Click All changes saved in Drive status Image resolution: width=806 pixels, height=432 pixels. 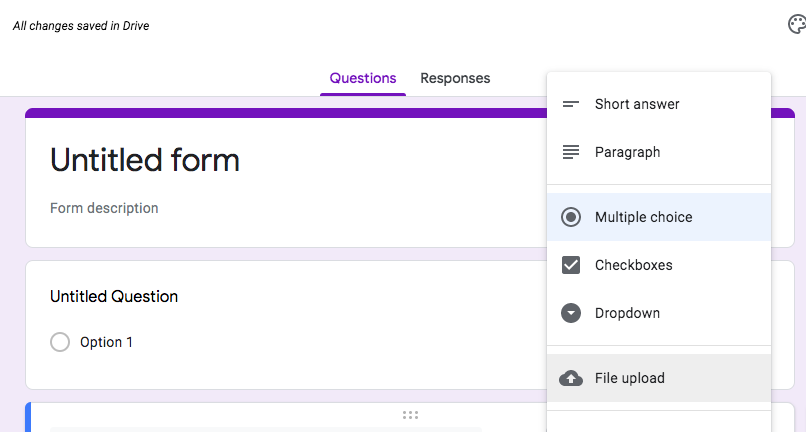point(81,26)
